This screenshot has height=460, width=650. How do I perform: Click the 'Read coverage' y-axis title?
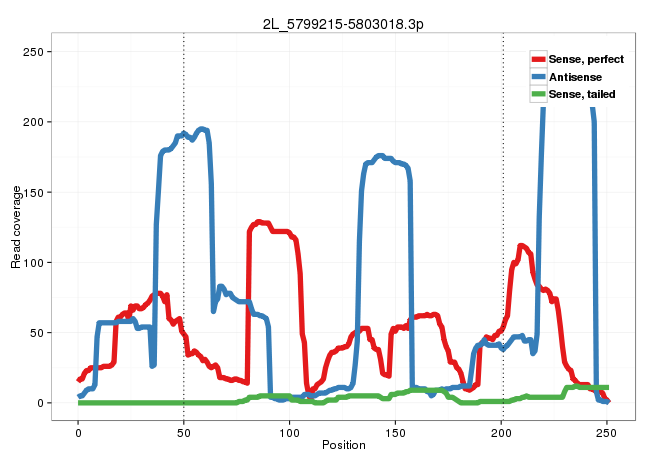(x=16, y=227)
